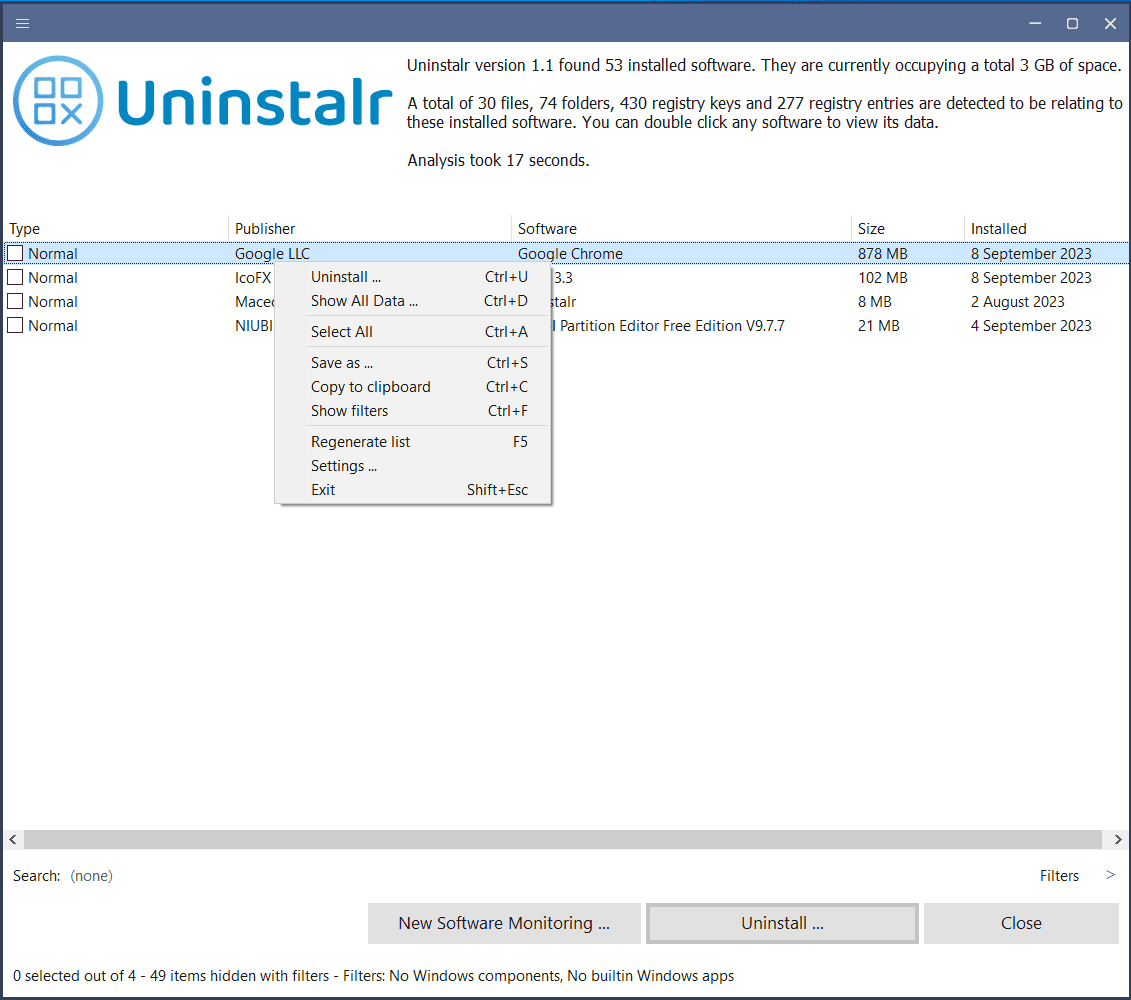Click Regenerate list menu entry
Viewport: 1131px width, 1000px height.
(x=413, y=442)
